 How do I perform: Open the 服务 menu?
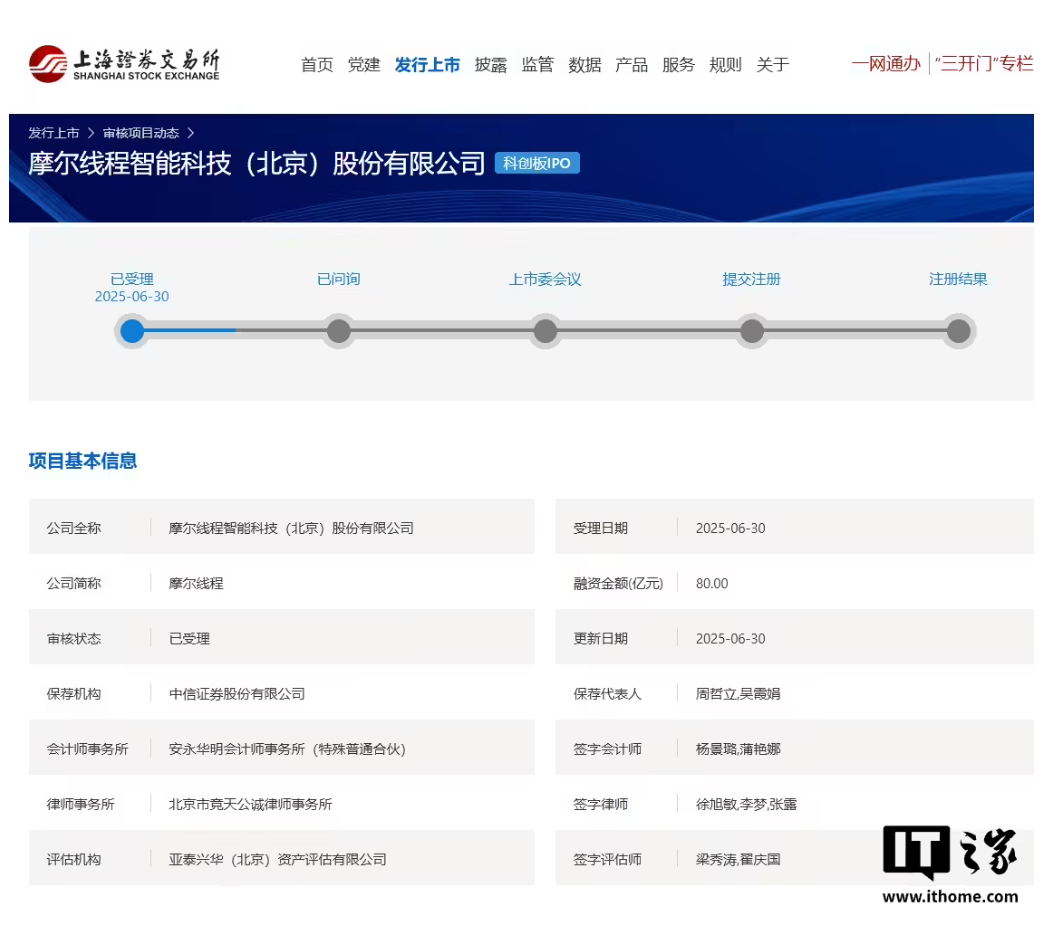pos(678,65)
